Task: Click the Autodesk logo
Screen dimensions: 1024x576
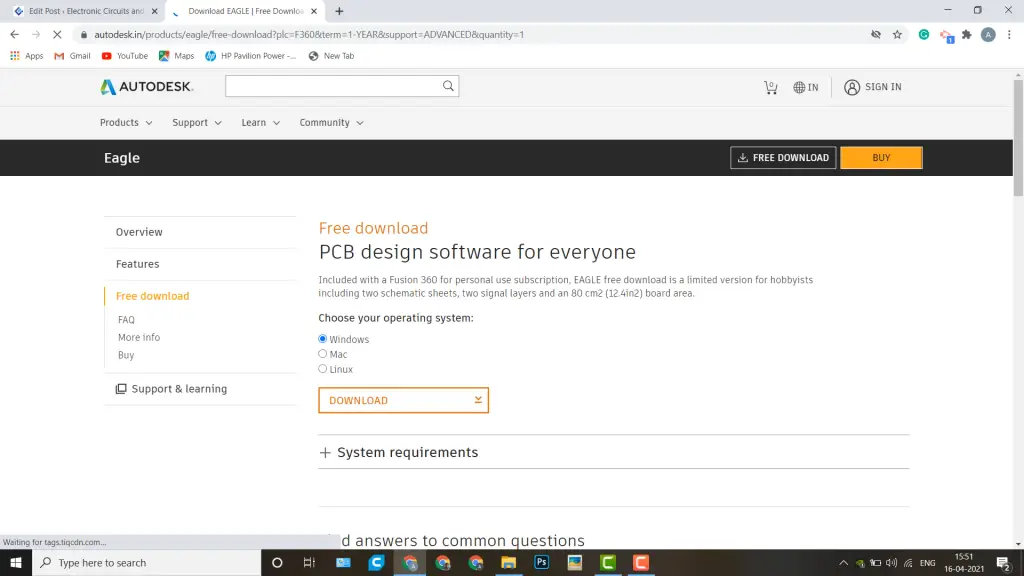Action: [x=147, y=86]
